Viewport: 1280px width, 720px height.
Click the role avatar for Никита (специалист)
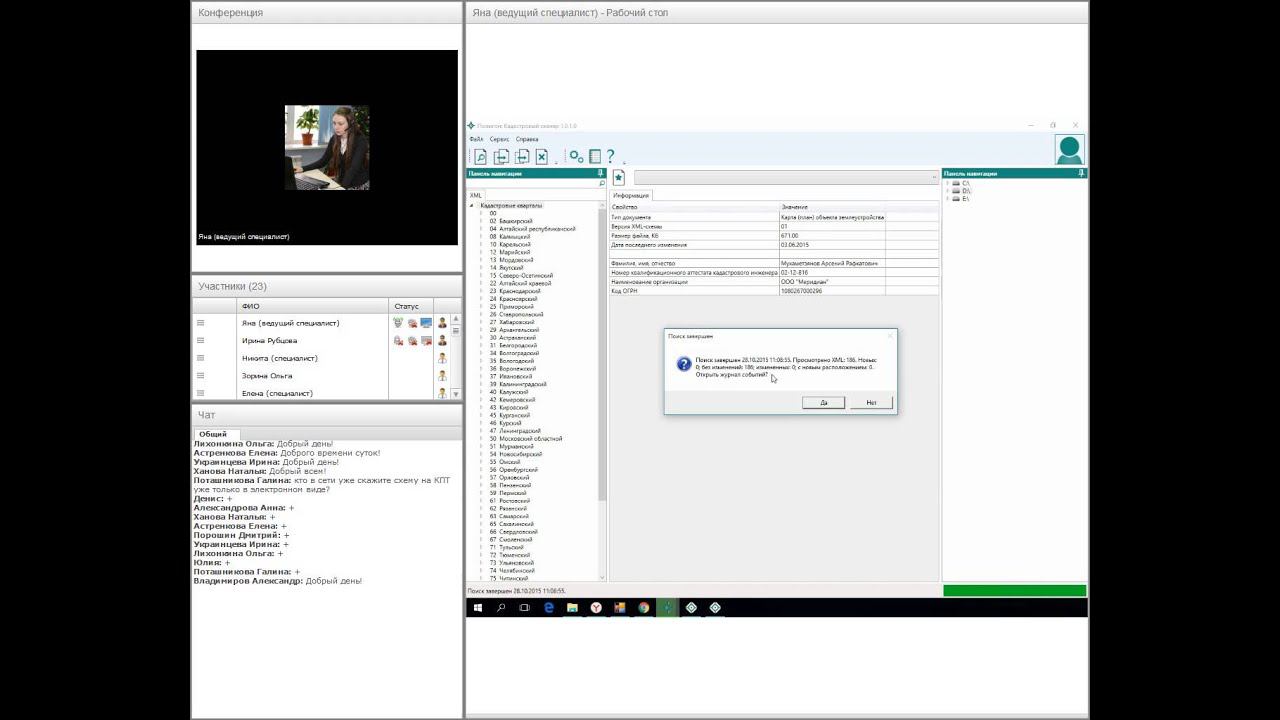click(x=442, y=358)
